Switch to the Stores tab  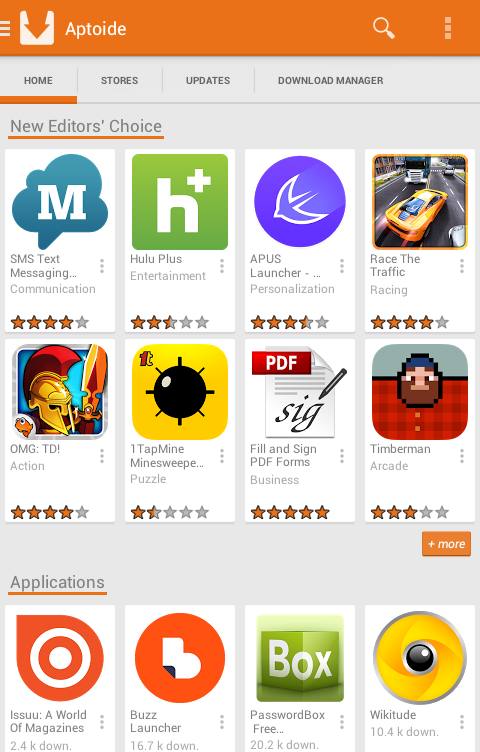[x=119, y=81]
